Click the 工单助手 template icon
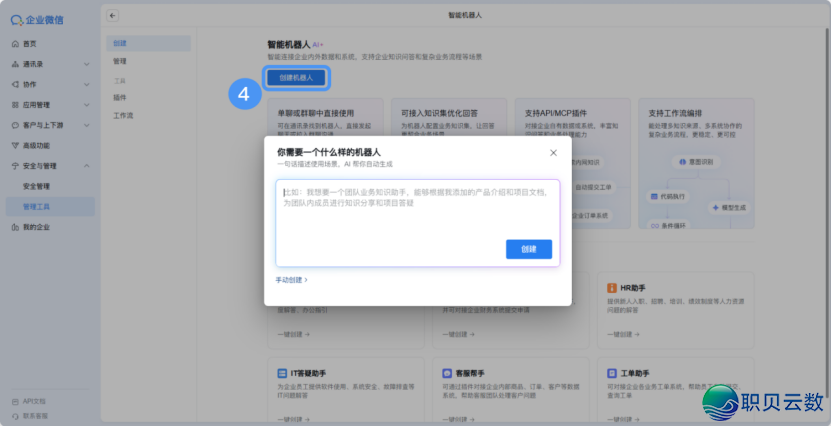 612,373
